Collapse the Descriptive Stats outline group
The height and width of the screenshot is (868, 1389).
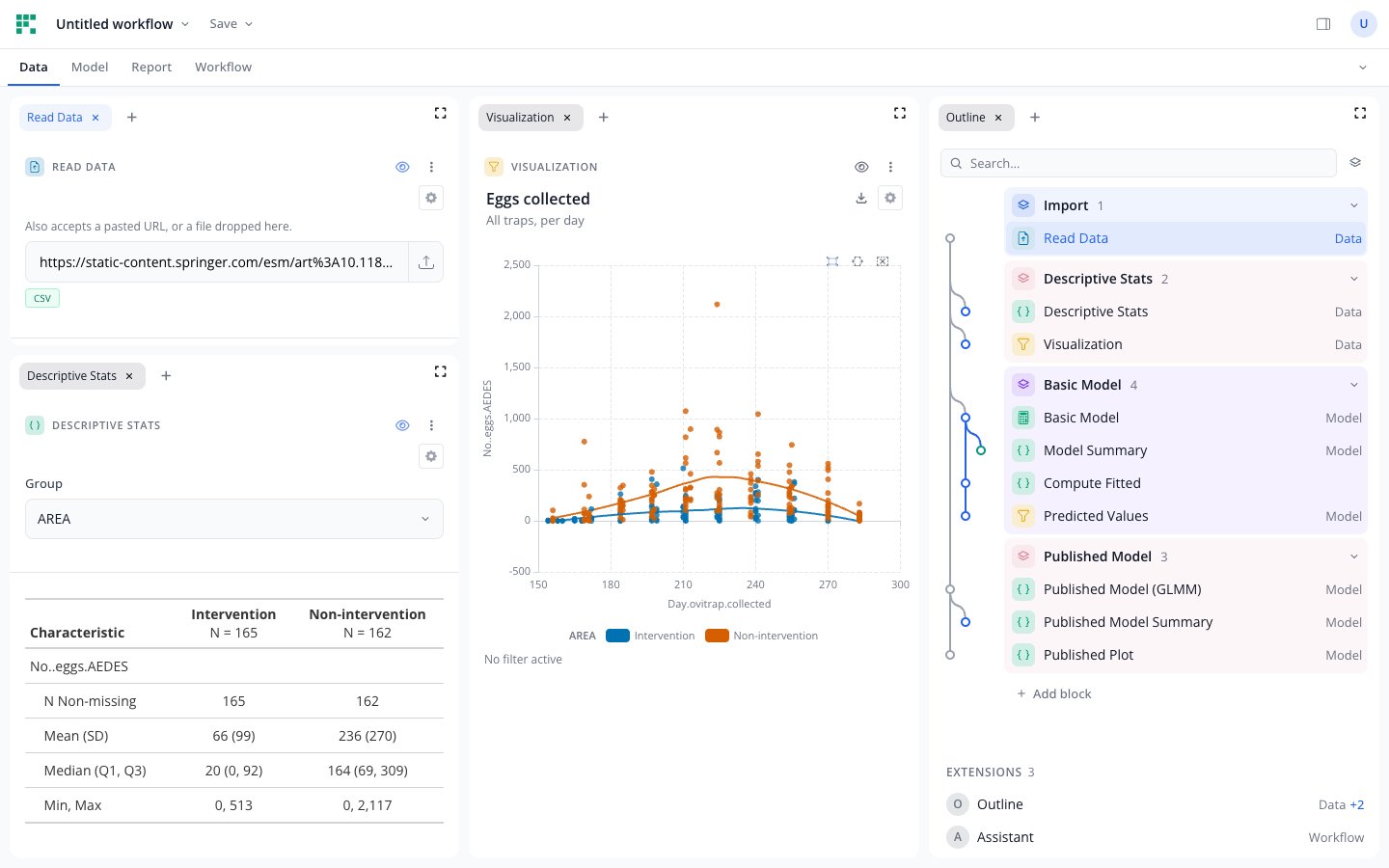coord(1353,279)
